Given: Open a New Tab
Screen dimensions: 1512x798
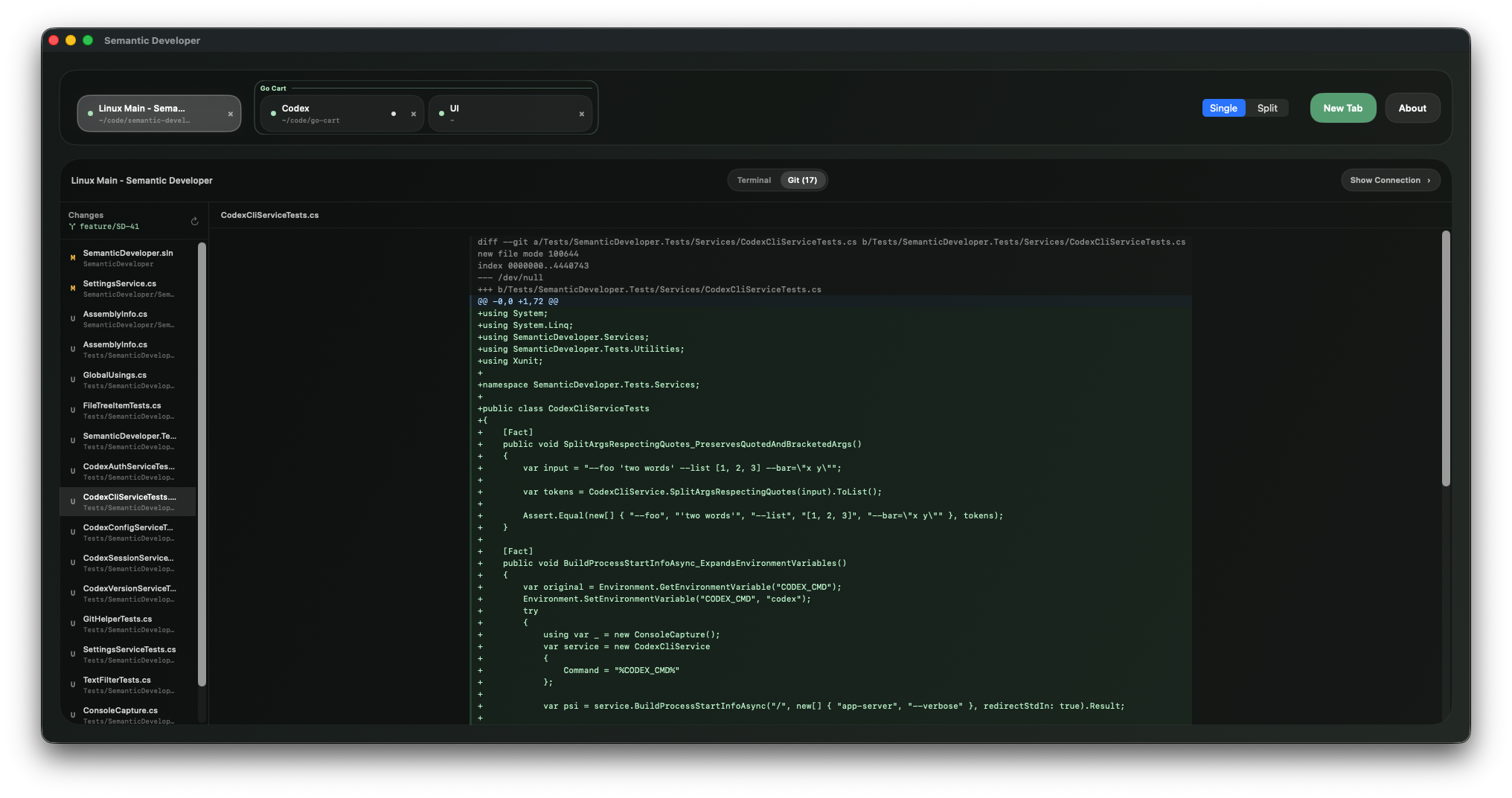Looking at the screenshot, I should click(x=1342, y=108).
